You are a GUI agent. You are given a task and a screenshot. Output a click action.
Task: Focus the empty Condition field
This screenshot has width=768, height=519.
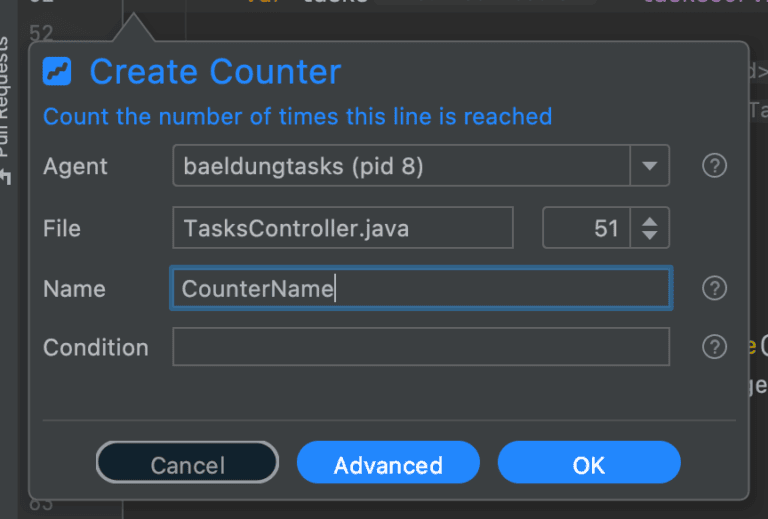tap(420, 347)
